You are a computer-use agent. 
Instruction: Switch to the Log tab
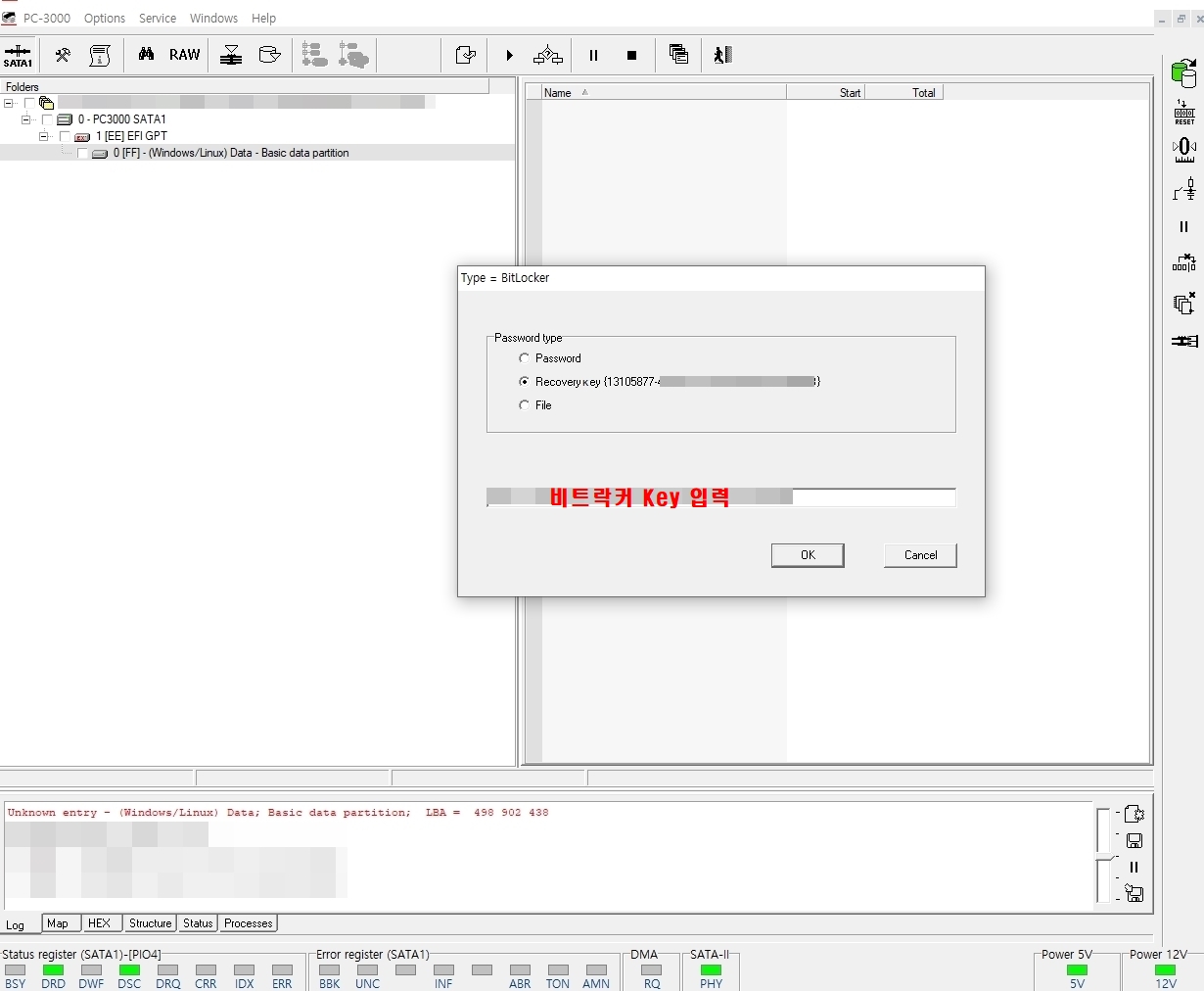click(x=16, y=924)
